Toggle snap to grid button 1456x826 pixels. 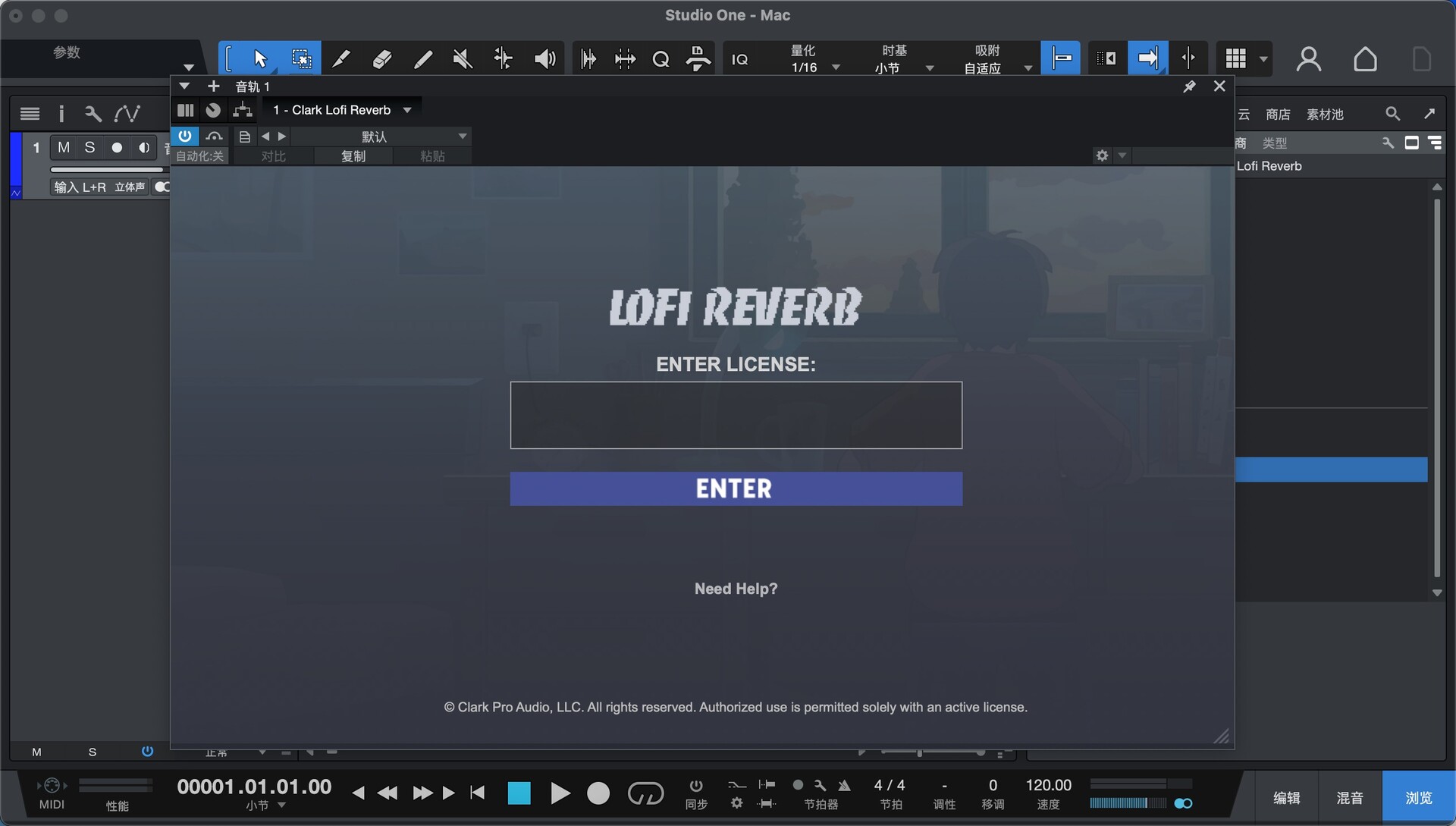click(x=1060, y=58)
